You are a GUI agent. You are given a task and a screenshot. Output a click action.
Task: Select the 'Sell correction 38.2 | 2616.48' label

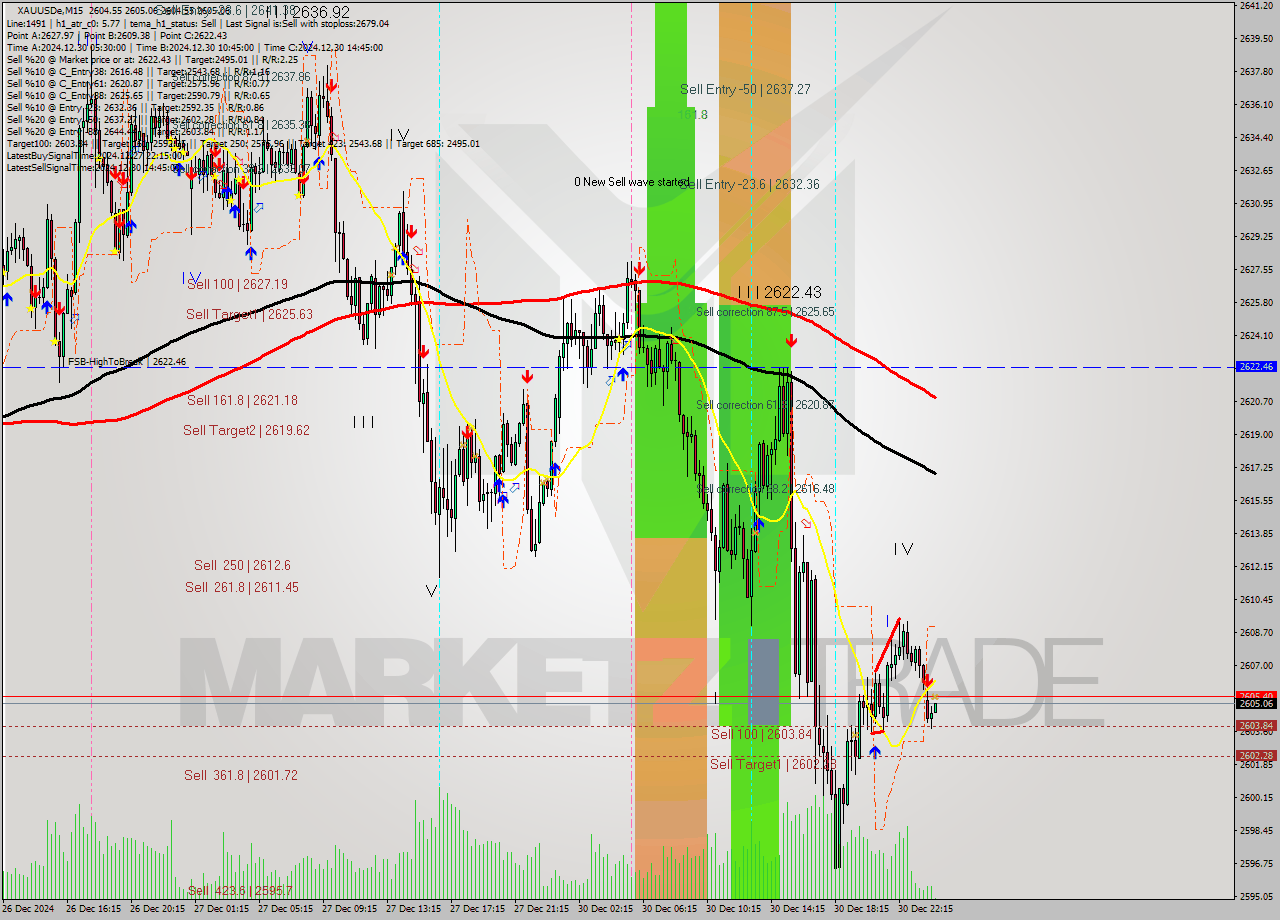[765, 489]
